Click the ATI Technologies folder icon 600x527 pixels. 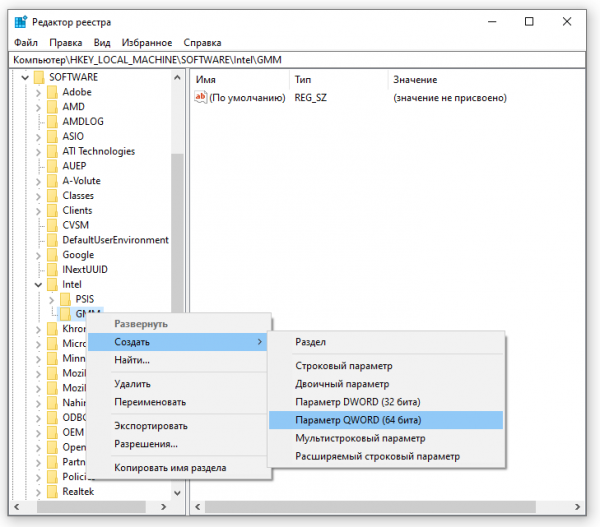point(52,151)
